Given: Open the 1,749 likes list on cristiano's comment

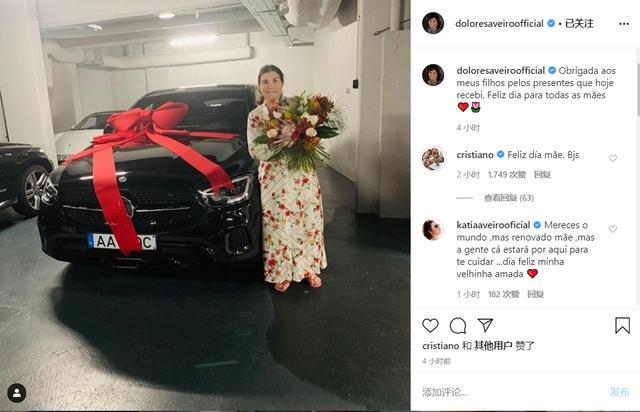Looking at the screenshot, I should click(507, 175).
